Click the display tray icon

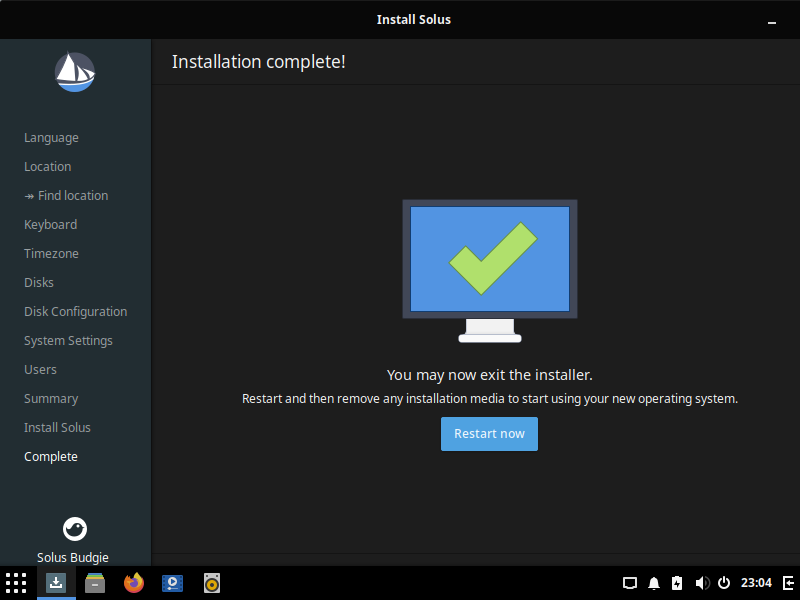point(630,583)
